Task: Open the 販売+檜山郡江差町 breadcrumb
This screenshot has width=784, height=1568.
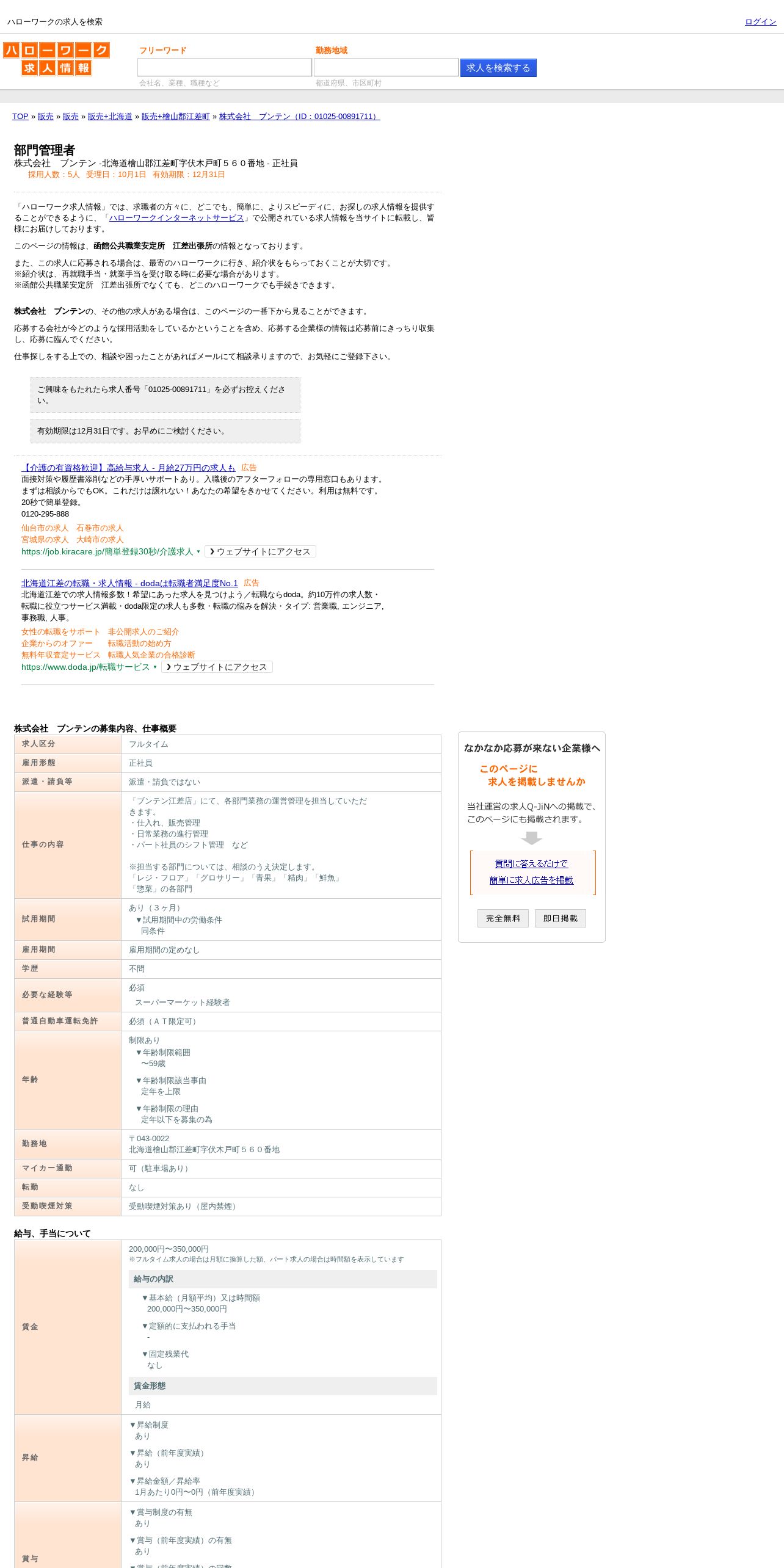Action: pyautogui.click(x=176, y=117)
